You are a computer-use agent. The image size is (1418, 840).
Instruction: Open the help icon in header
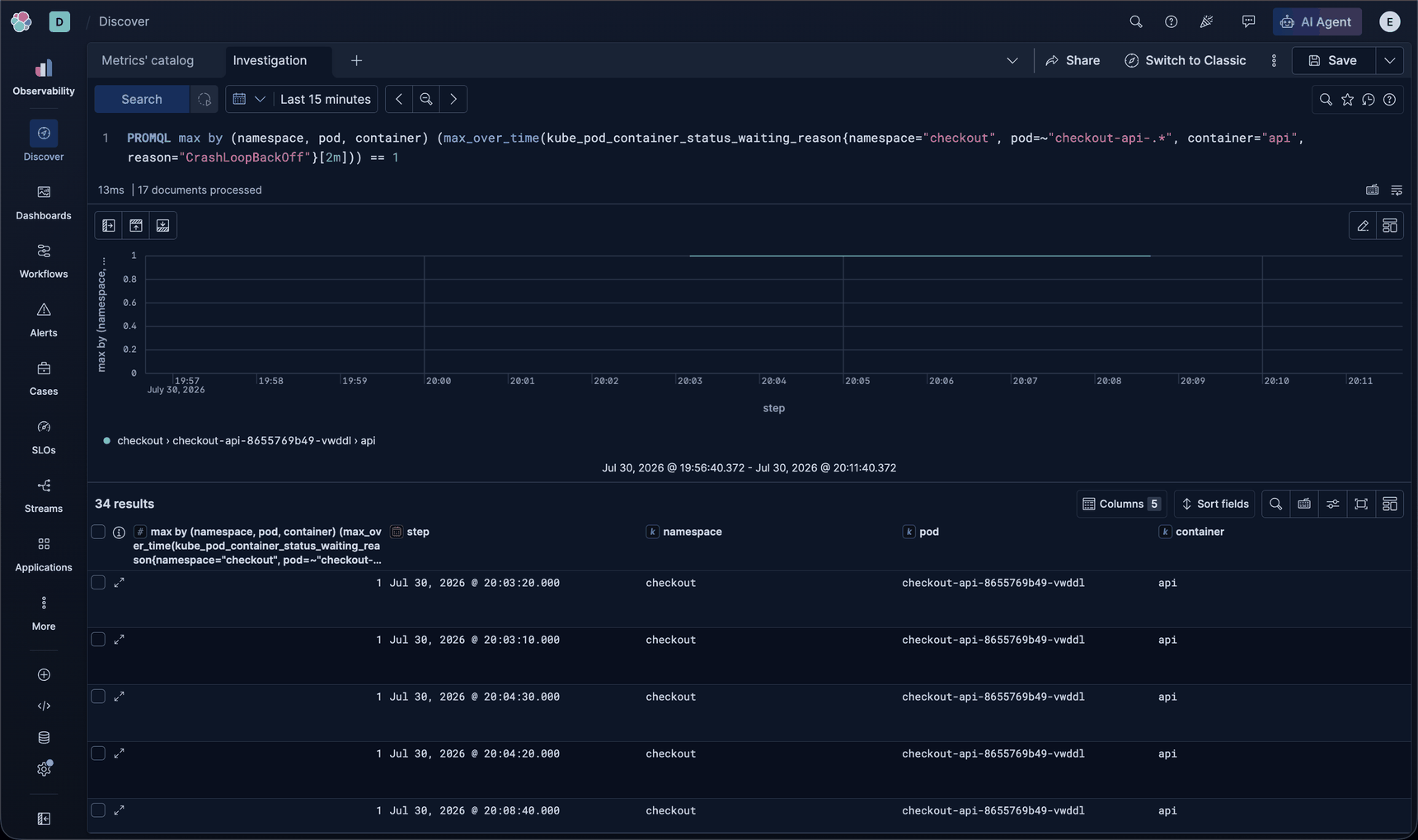point(1171,21)
